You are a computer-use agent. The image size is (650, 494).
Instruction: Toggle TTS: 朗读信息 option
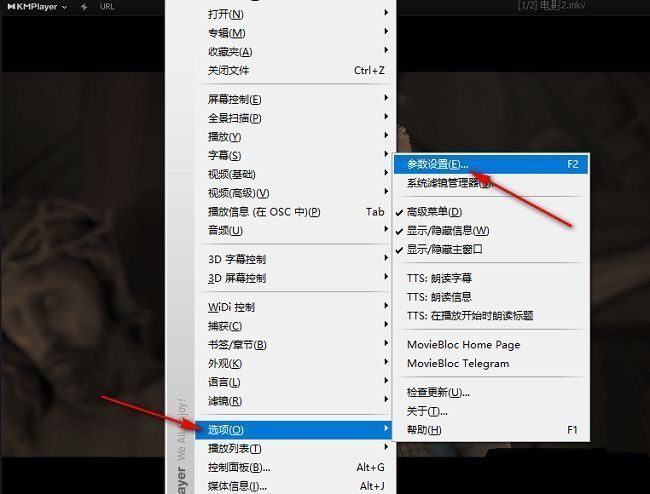[x=491, y=297]
